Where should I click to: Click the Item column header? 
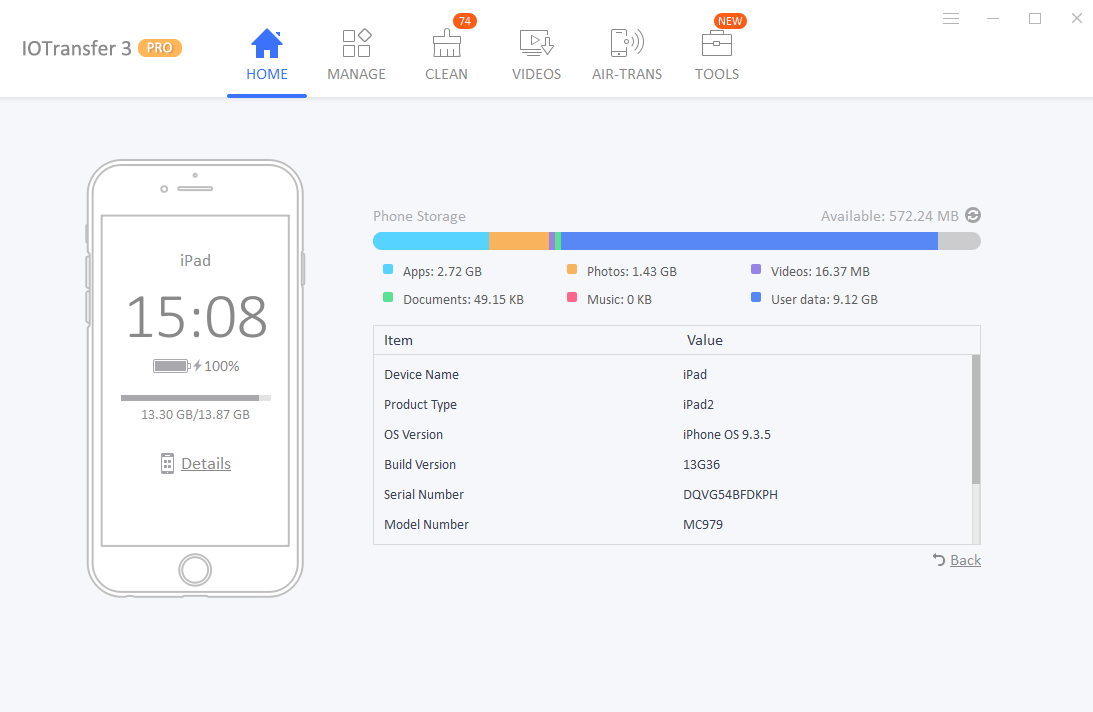point(399,340)
